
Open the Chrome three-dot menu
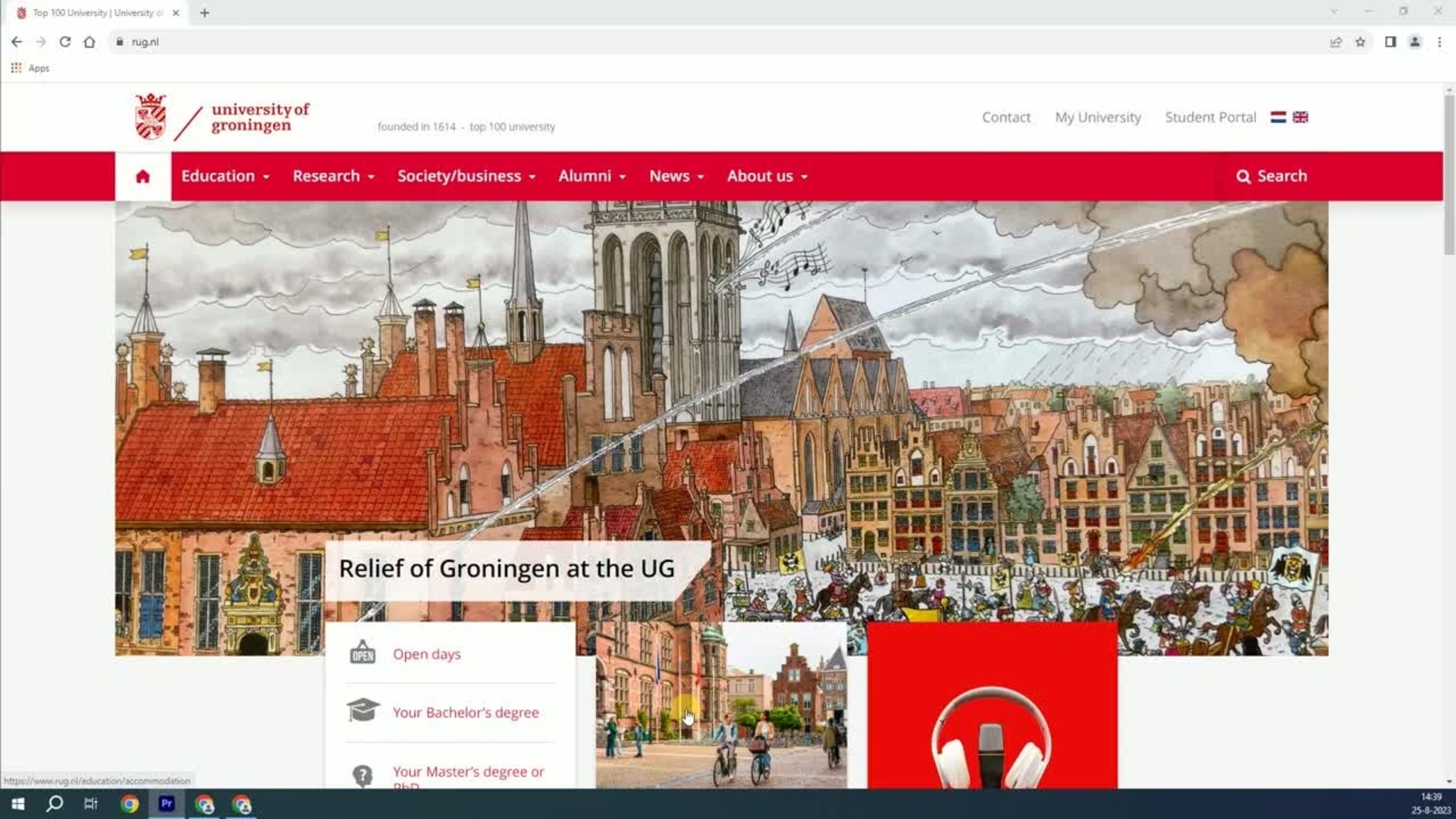[x=1439, y=42]
